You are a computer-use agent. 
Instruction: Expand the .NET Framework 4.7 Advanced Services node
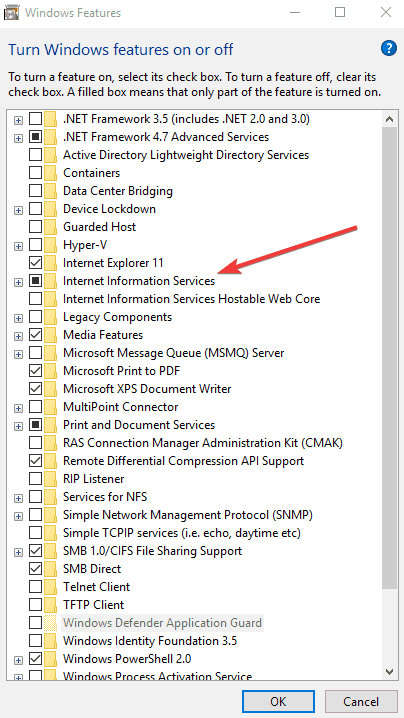click(18, 138)
